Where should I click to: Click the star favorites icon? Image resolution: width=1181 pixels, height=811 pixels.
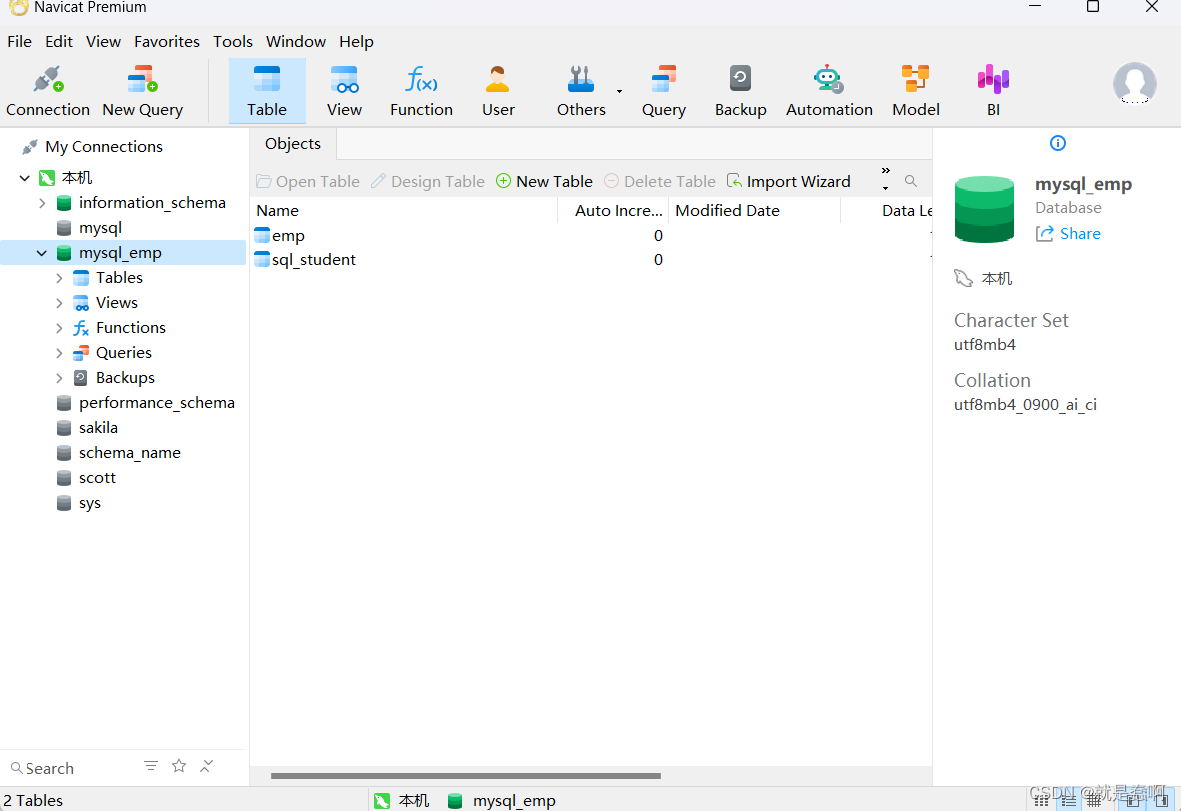[179, 766]
